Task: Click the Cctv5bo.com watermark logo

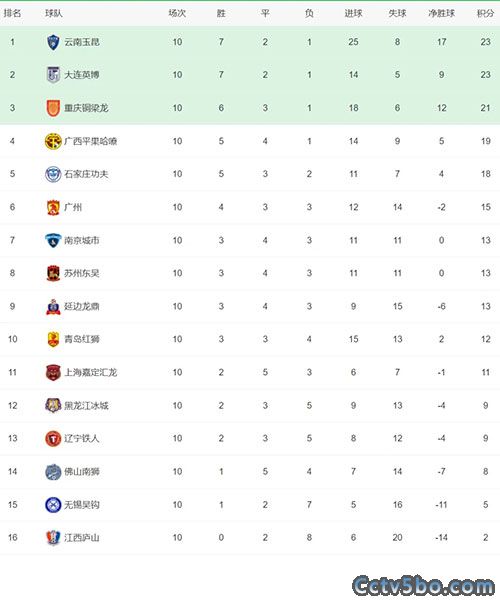Action: point(423,585)
